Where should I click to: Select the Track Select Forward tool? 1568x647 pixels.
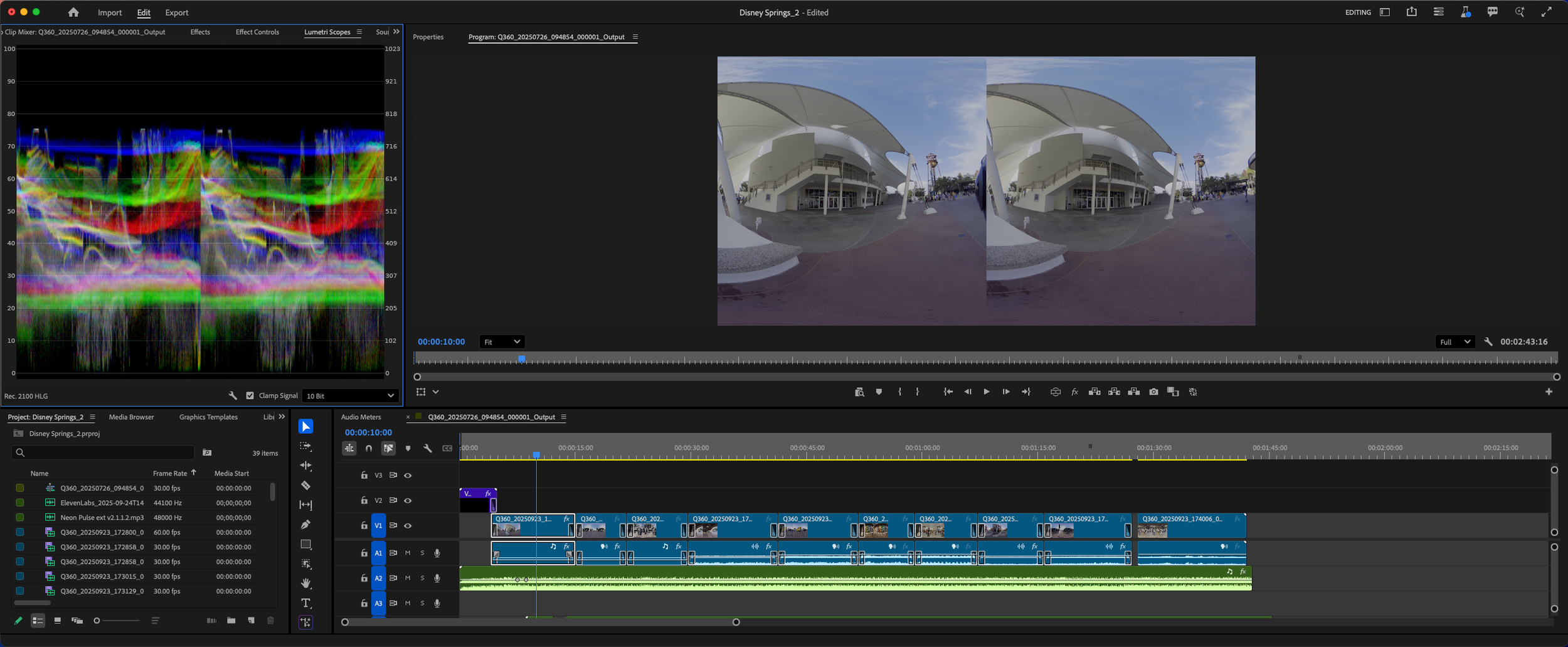[x=305, y=446]
